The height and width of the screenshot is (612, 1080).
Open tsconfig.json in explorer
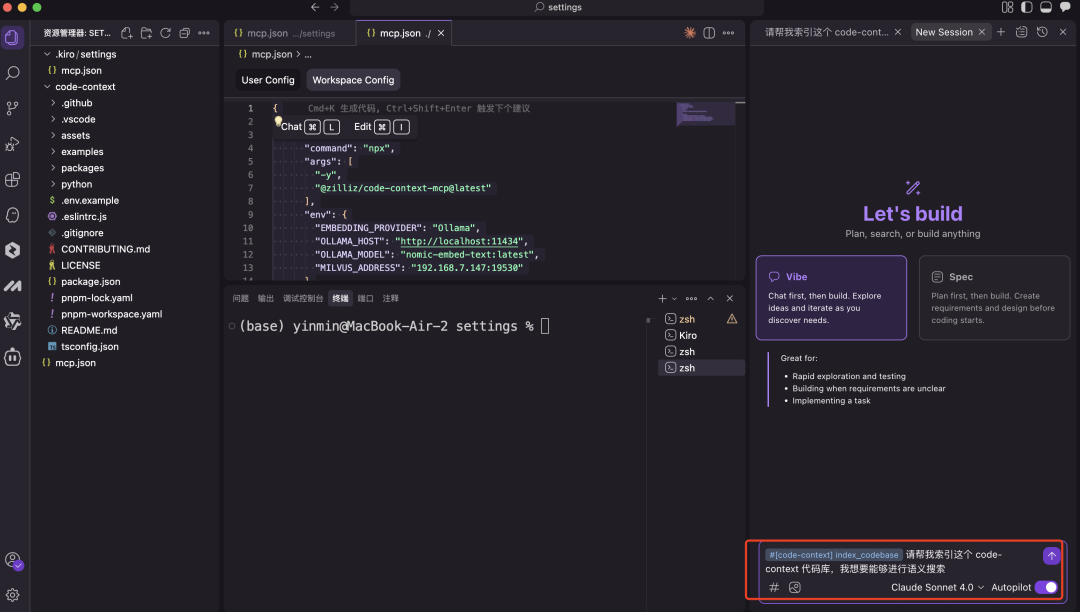(x=90, y=346)
